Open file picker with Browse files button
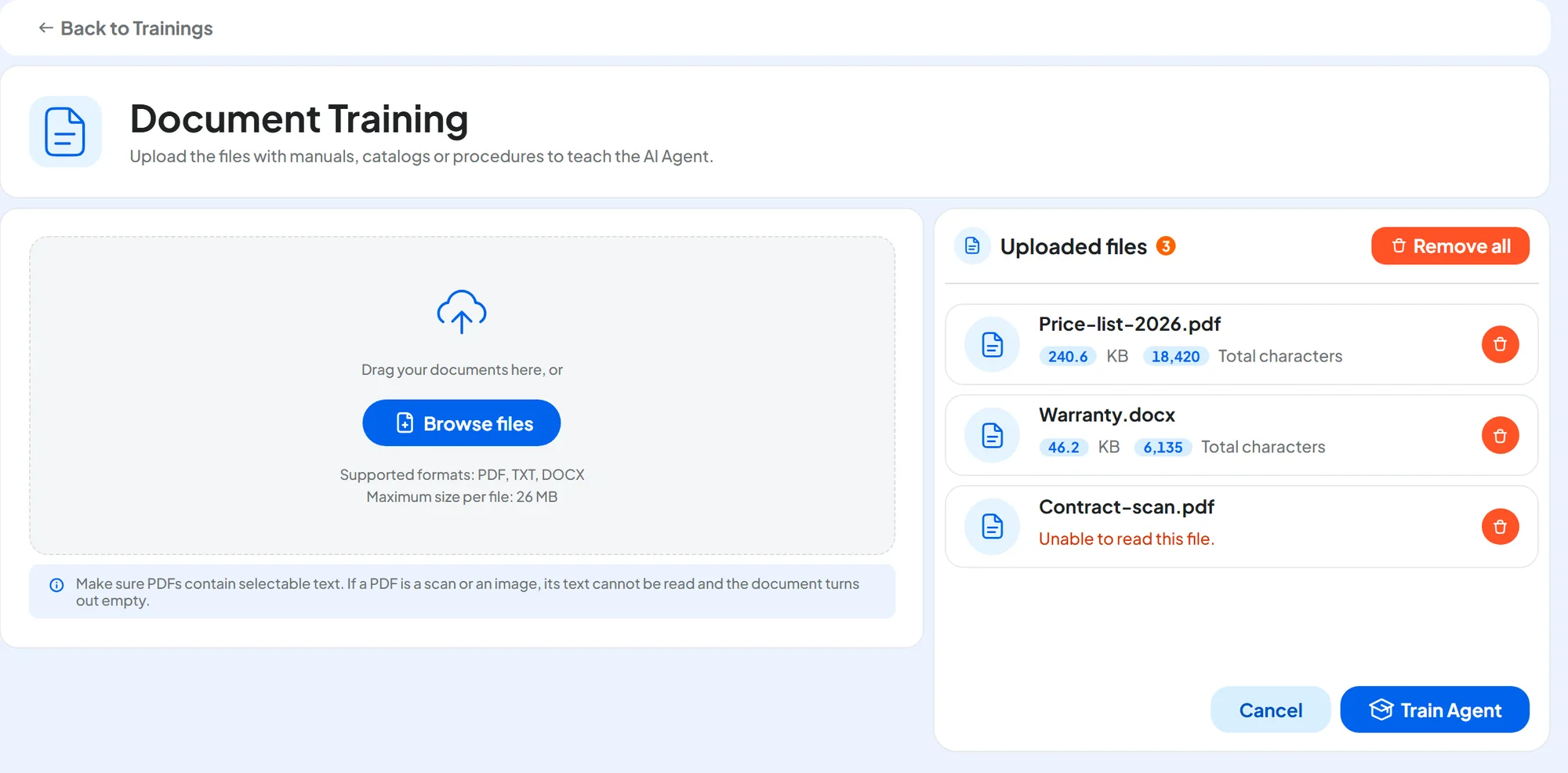Image resolution: width=1568 pixels, height=773 pixels. click(x=462, y=423)
